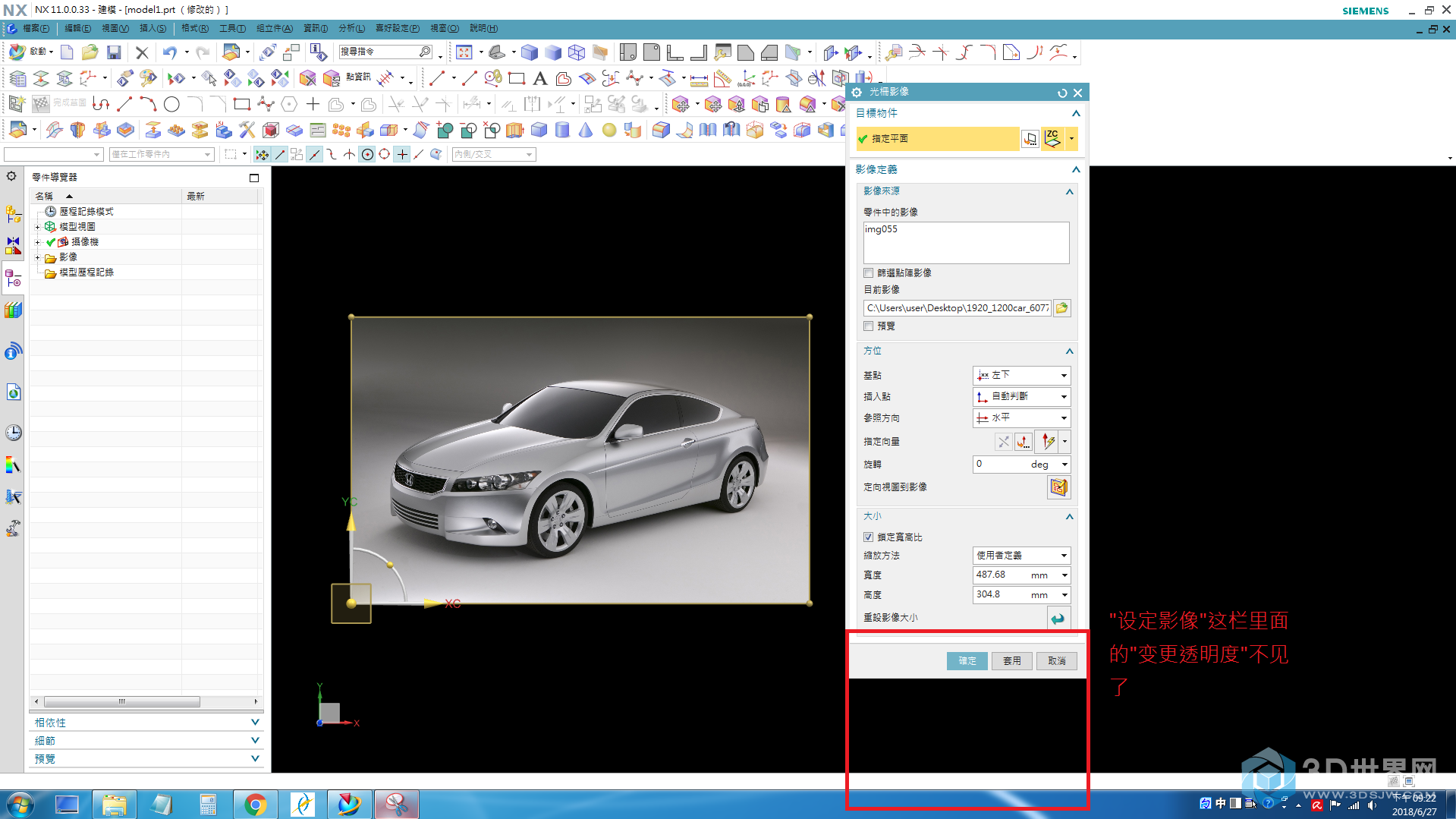The width and height of the screenshot is (1456, 819).
Task: Open the 檔案(F) menu
Action: [36, 29]
